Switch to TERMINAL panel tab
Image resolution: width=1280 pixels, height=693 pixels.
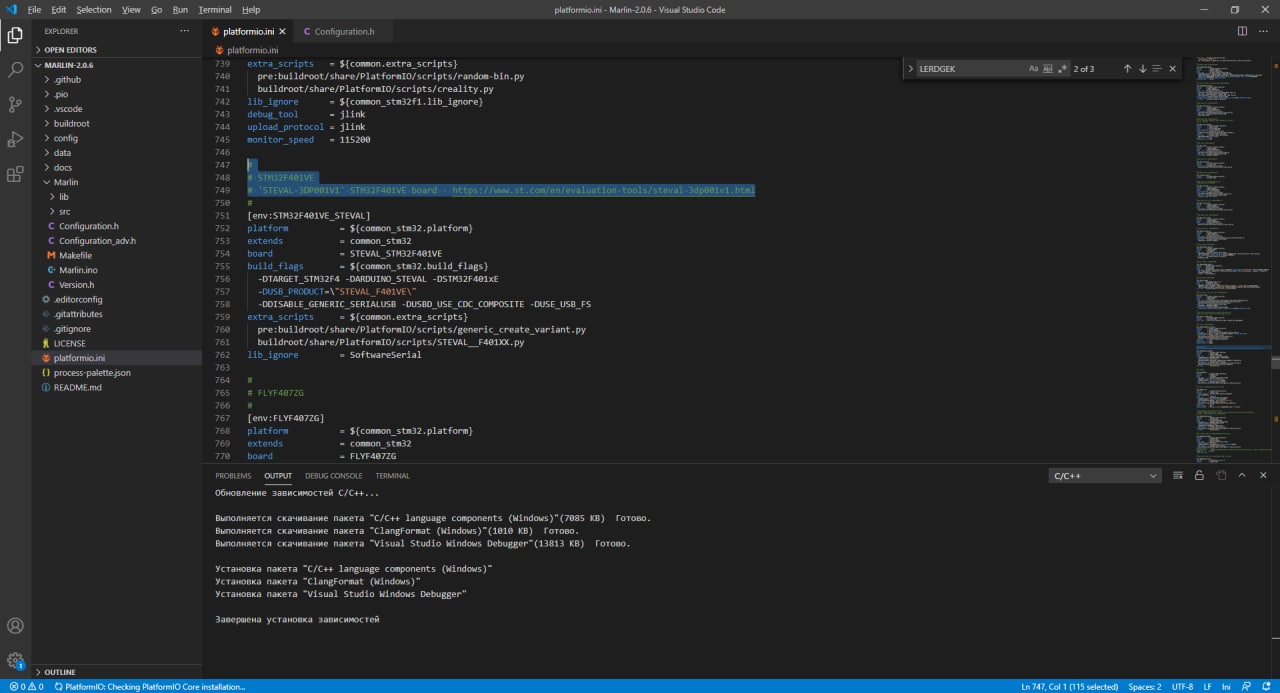393,476
